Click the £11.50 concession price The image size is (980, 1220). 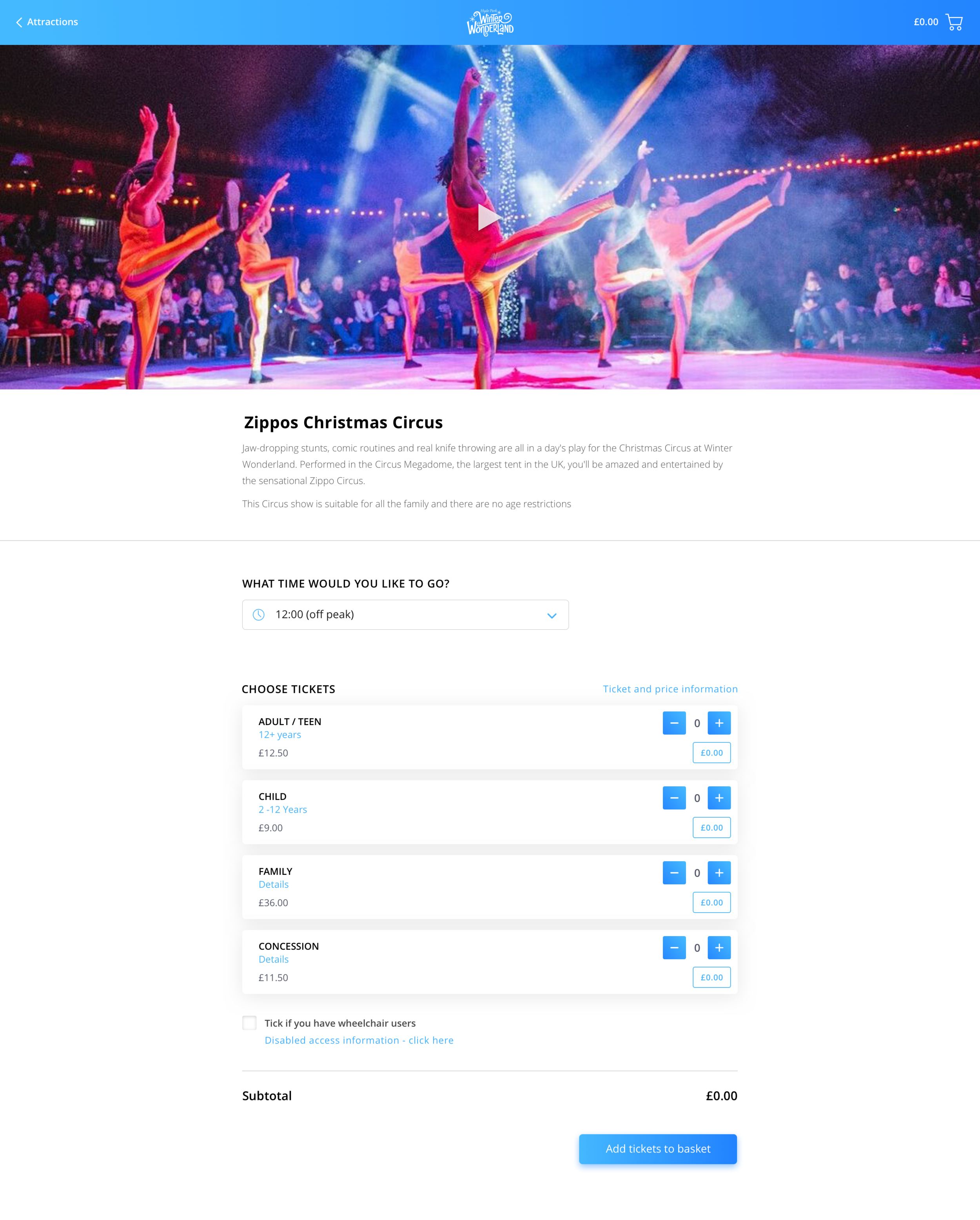273,977
